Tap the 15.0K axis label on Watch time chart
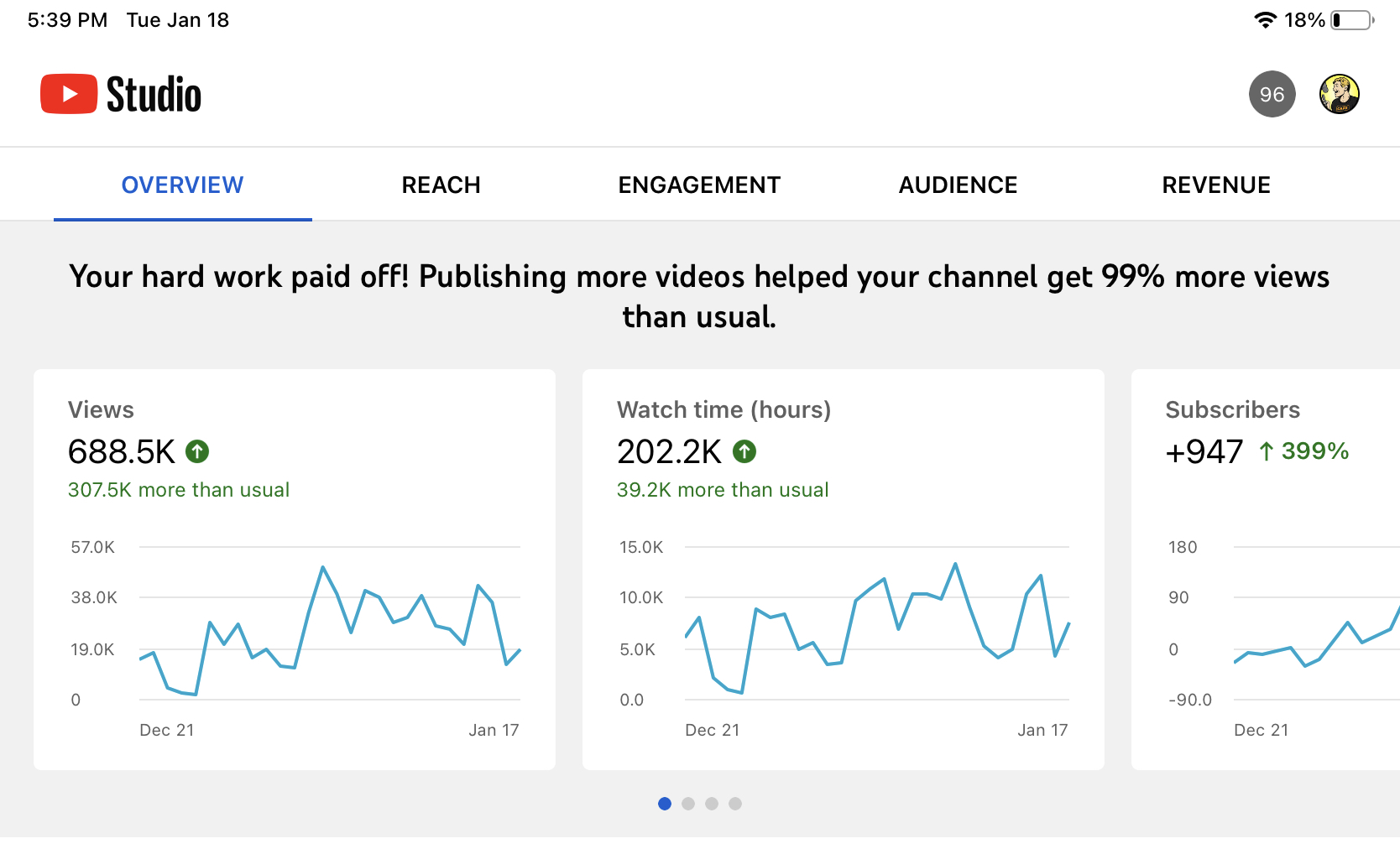1400x849 pixels. pyautogui.click(x=641, y=547)
